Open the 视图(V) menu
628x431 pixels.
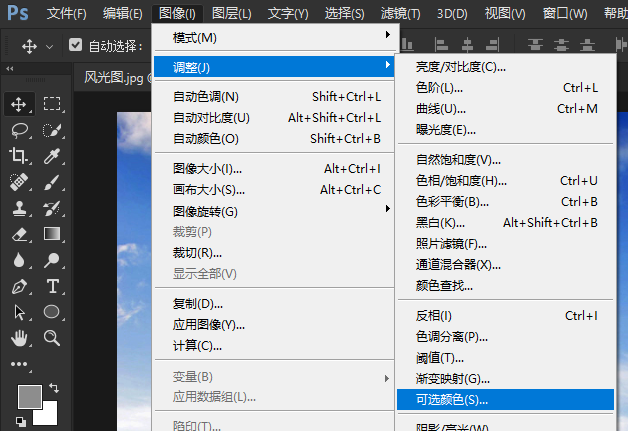pos(505,14)
